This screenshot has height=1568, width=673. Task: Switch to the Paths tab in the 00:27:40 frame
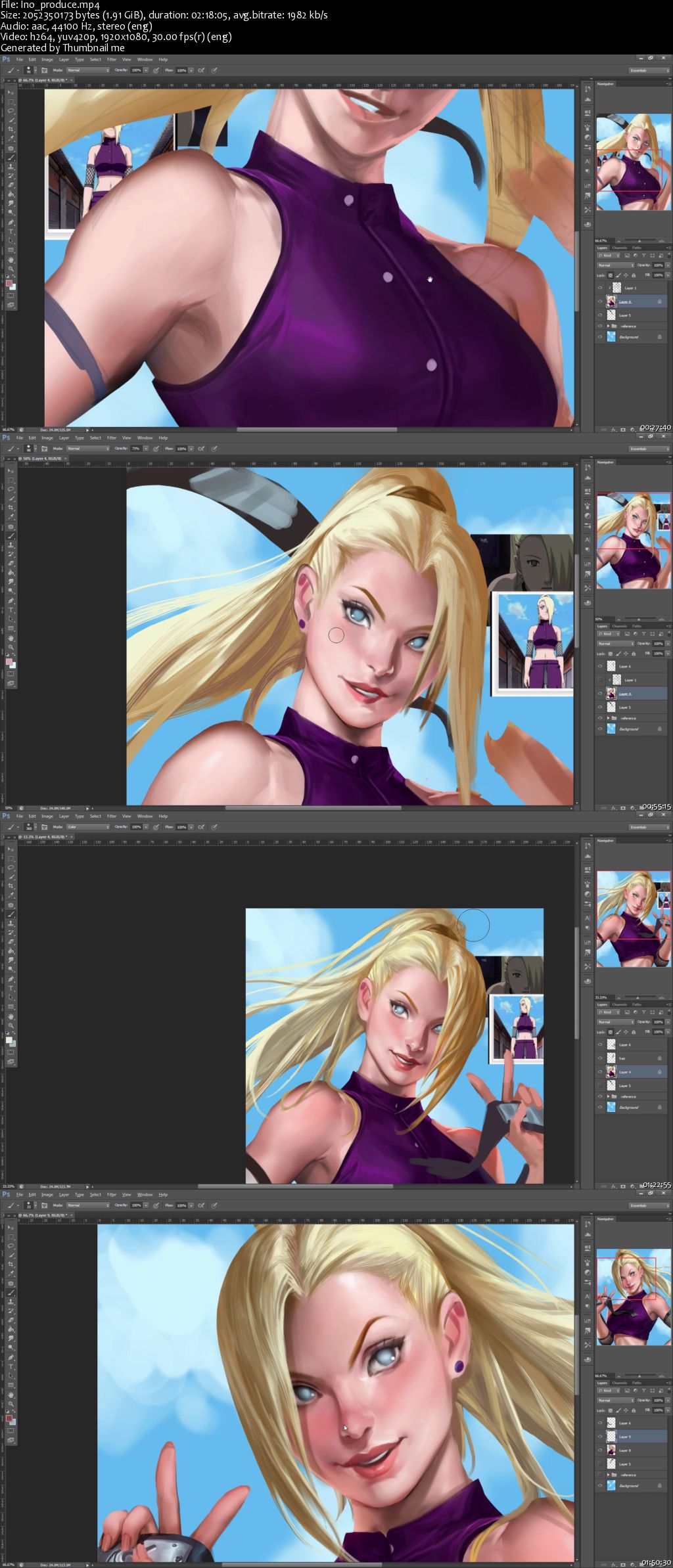pos(636,248)
